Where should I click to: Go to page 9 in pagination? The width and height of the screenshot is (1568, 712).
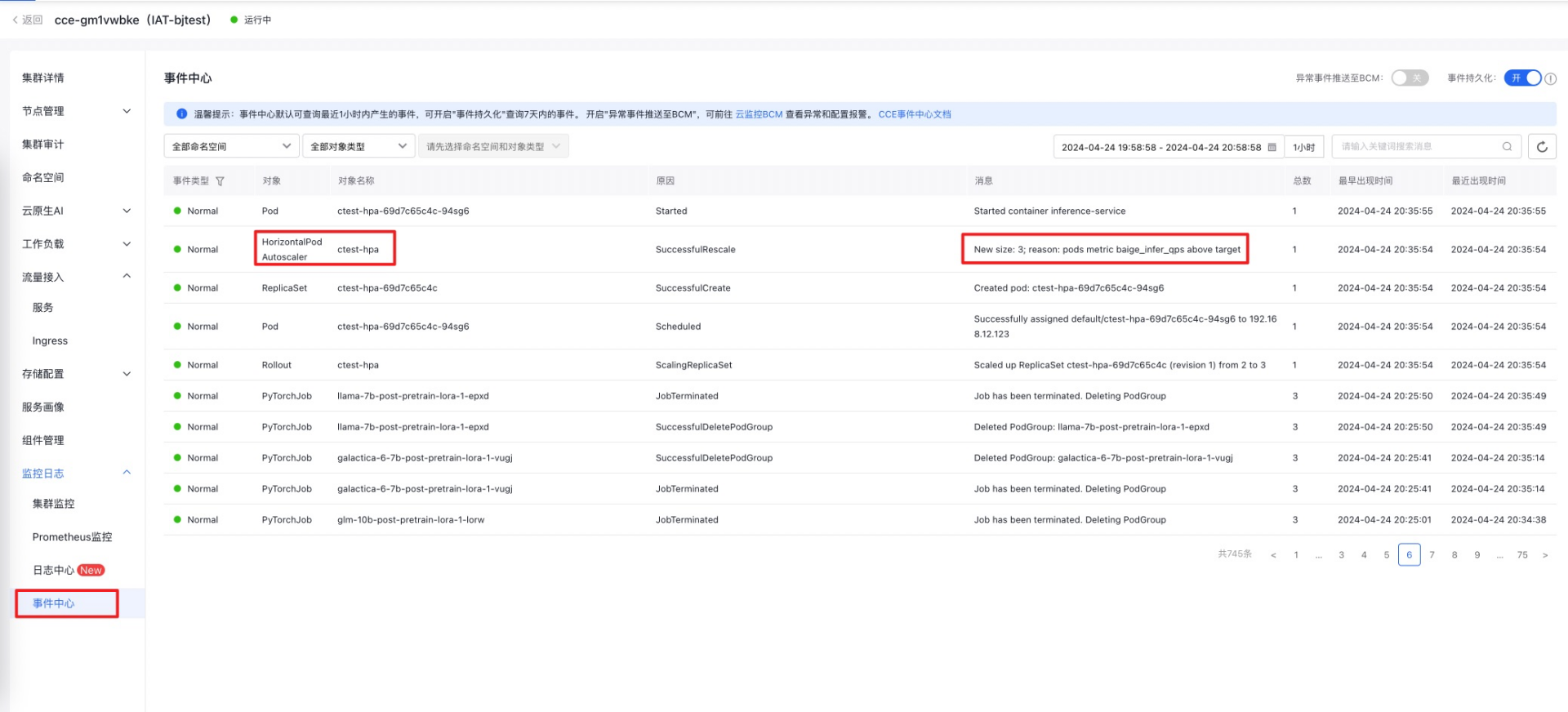[1477, 555]
